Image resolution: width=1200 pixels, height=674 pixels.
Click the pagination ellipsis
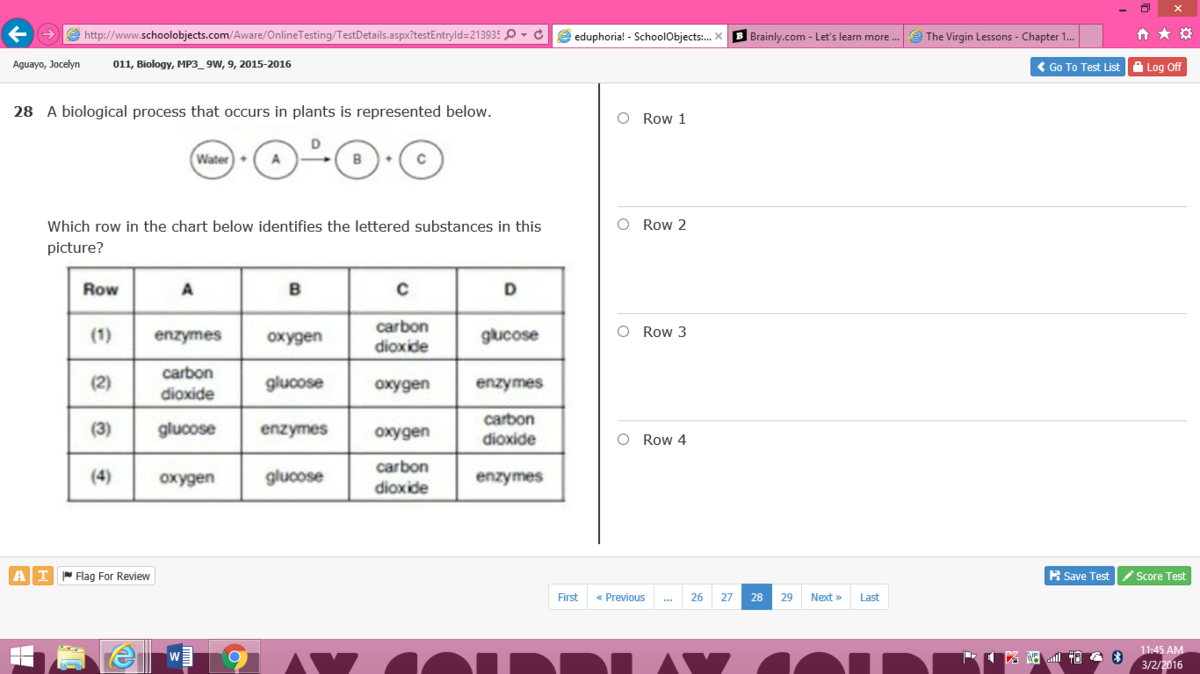[x=667, y=597]
